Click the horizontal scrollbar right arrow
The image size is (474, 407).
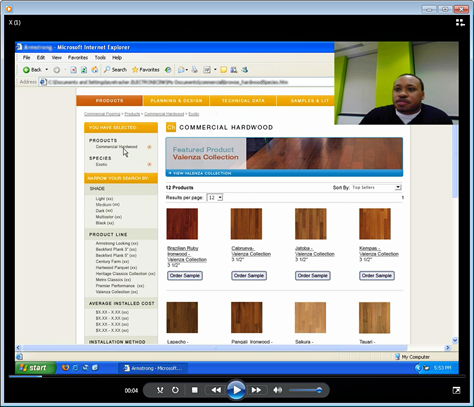point(448,348)
